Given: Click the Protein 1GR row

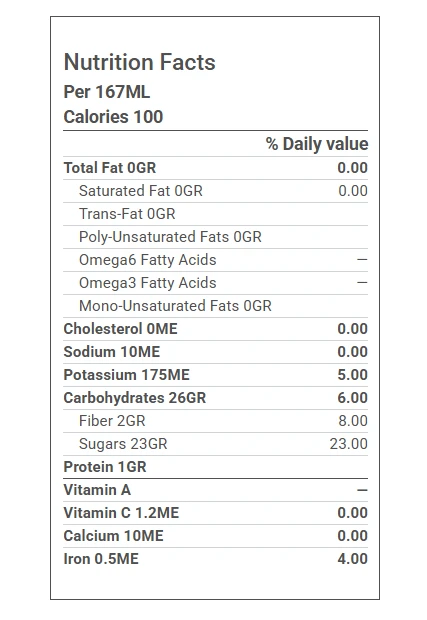Looking at the screenshot, I should (x=215, y=467).
